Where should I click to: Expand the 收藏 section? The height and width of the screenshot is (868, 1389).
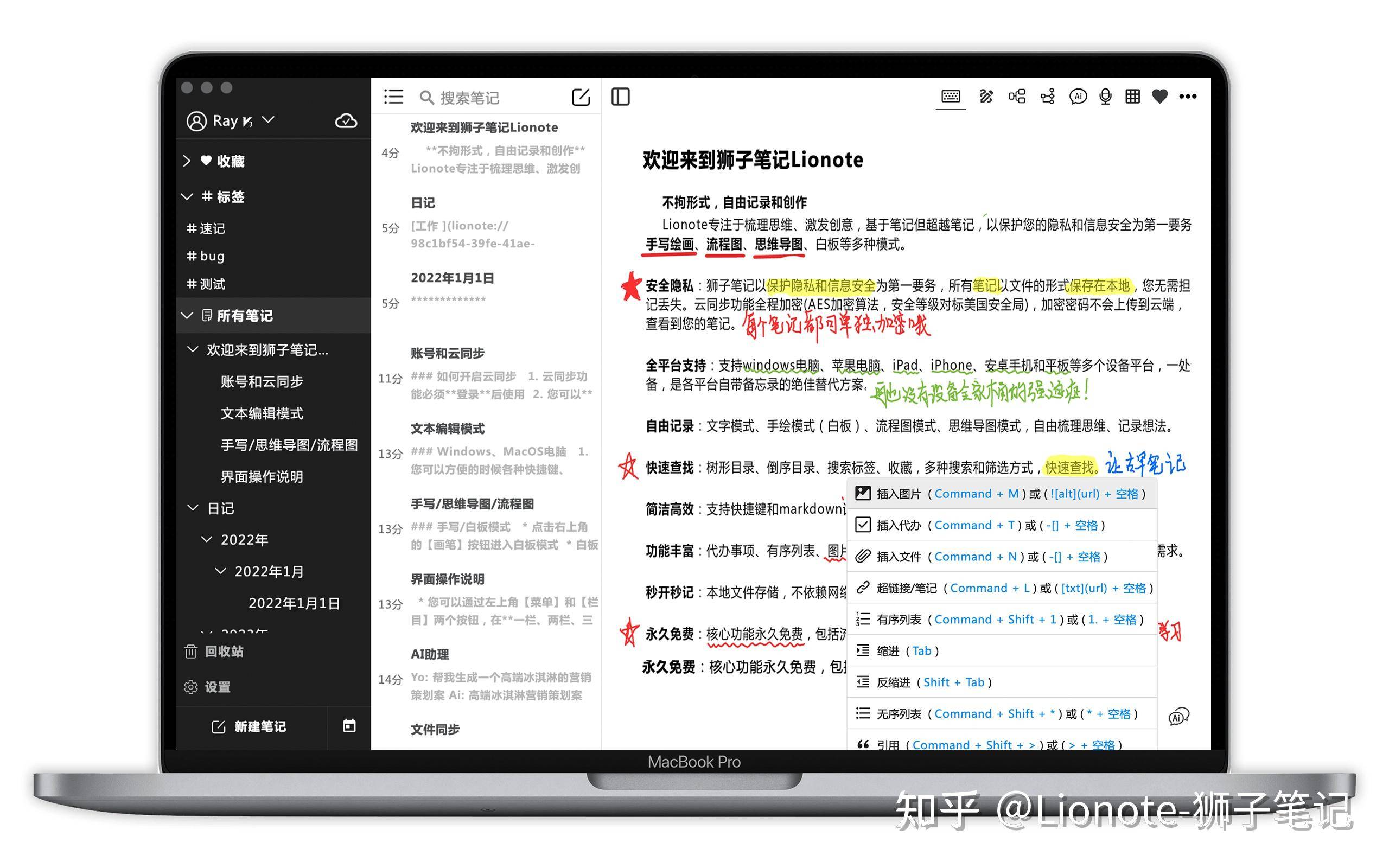pos(187,161)
